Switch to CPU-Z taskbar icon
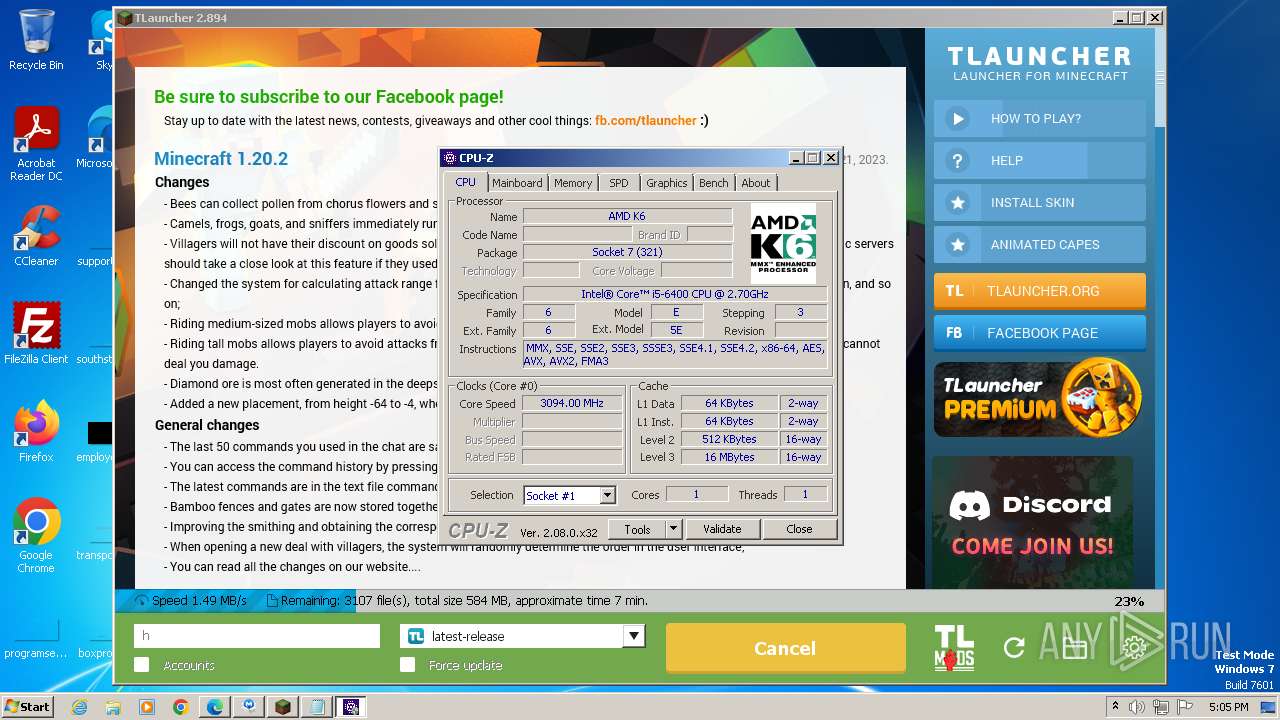Screen dimensions: 1280x720 350,707
